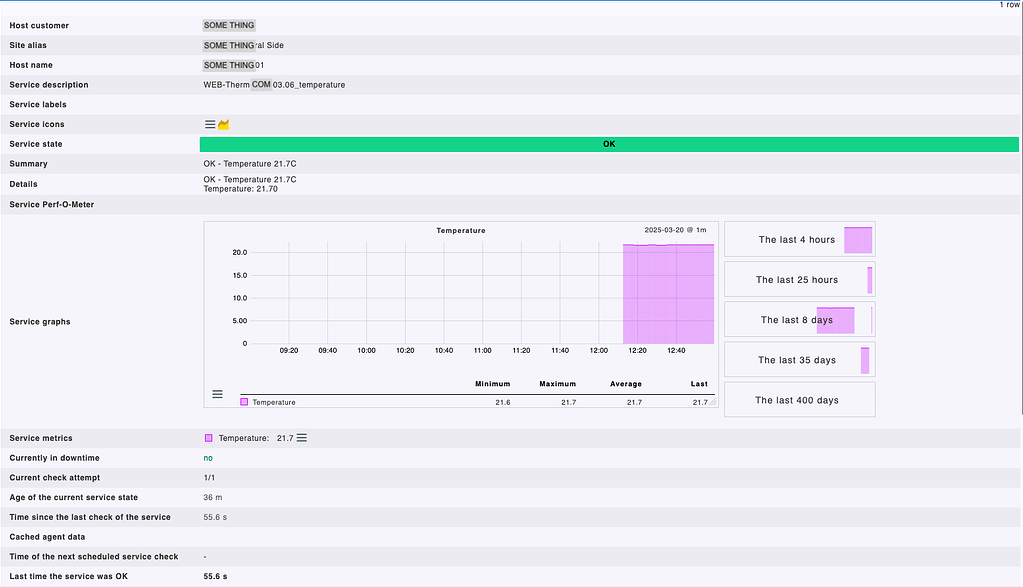Click the 'Temperature: 21.70' details line

click(x=240, y=189)
